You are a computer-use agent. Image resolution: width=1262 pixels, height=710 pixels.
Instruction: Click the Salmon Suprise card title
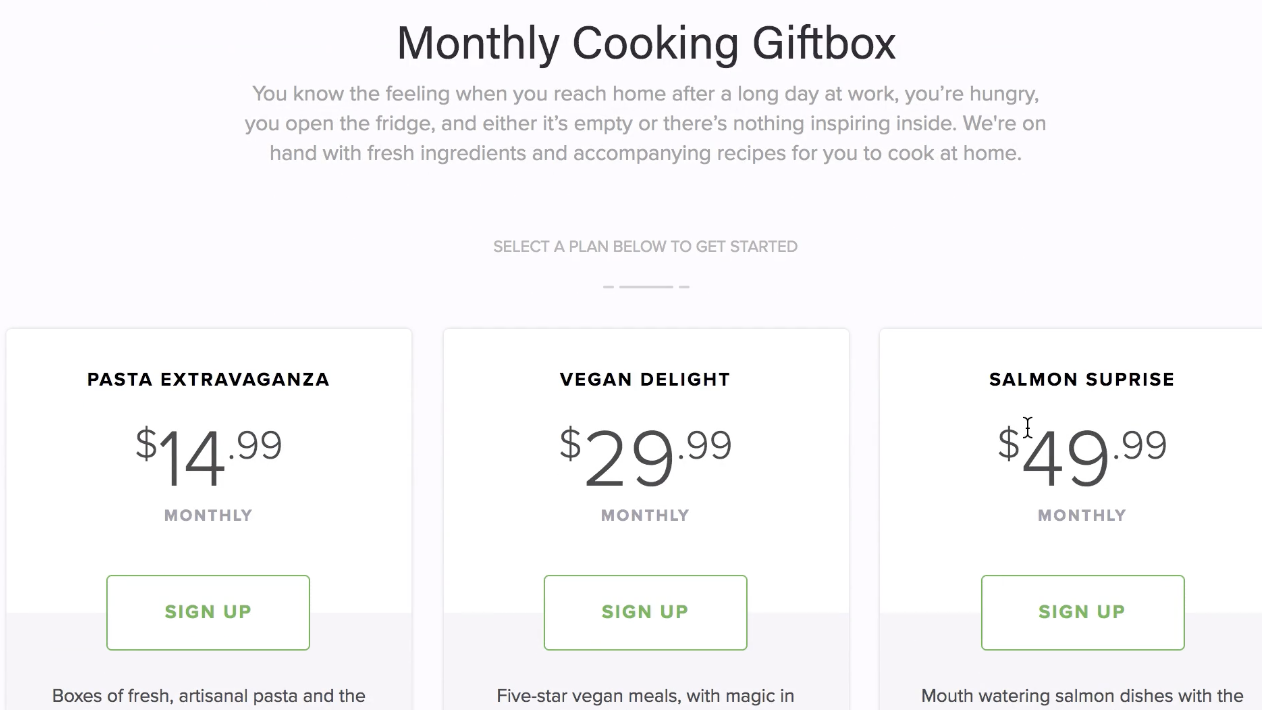(x=1082, y=380)
